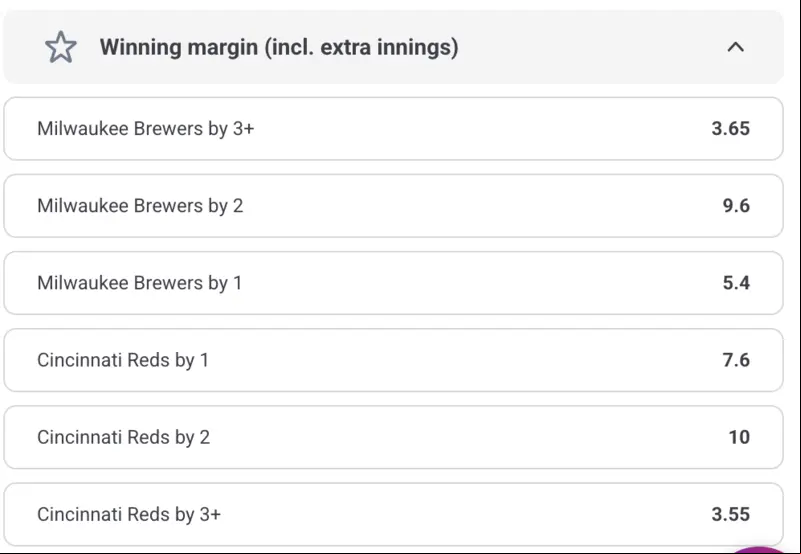
Task: Click the Winning margin (incl. extra innings) title
Action: [x=279, y=47]
